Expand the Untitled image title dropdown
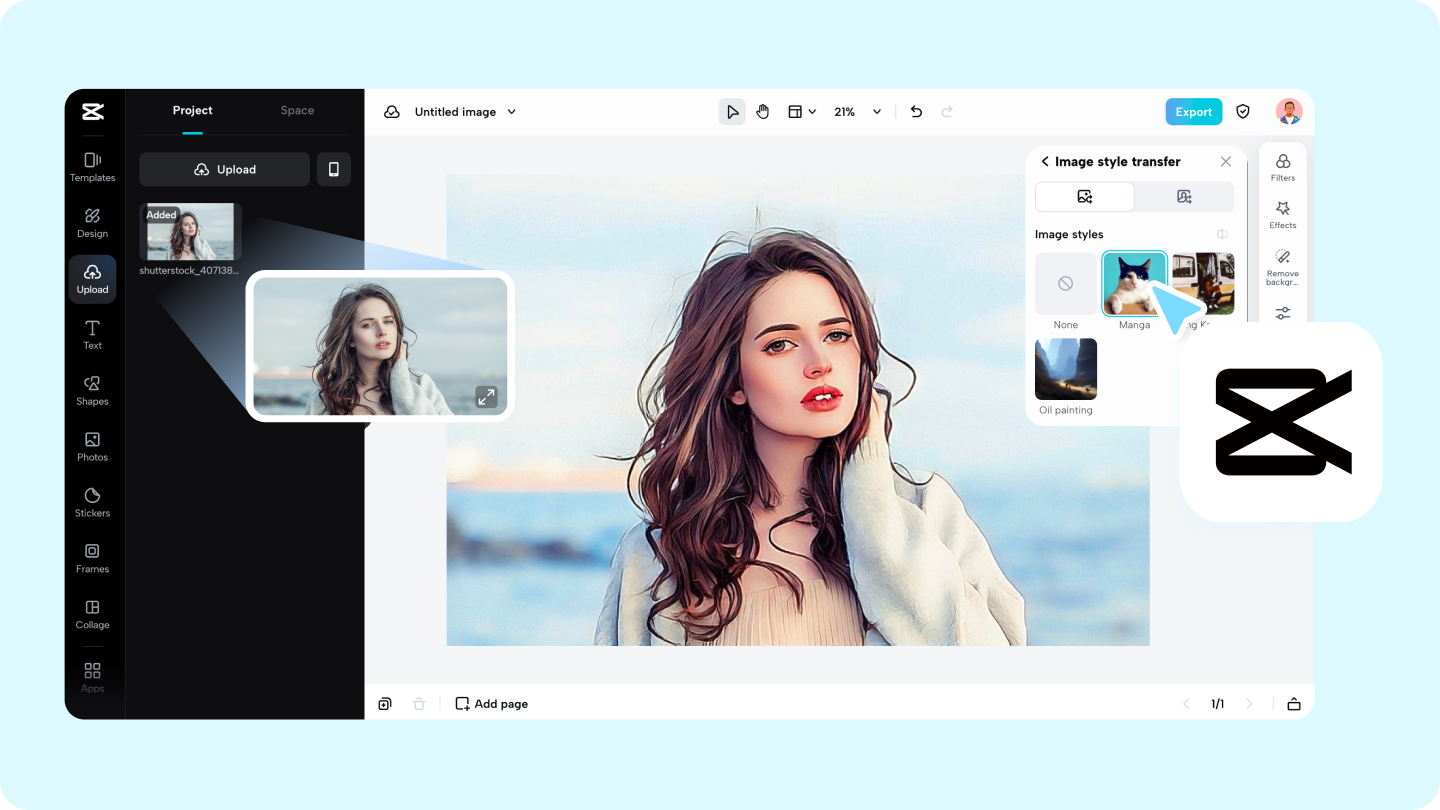 511,111
